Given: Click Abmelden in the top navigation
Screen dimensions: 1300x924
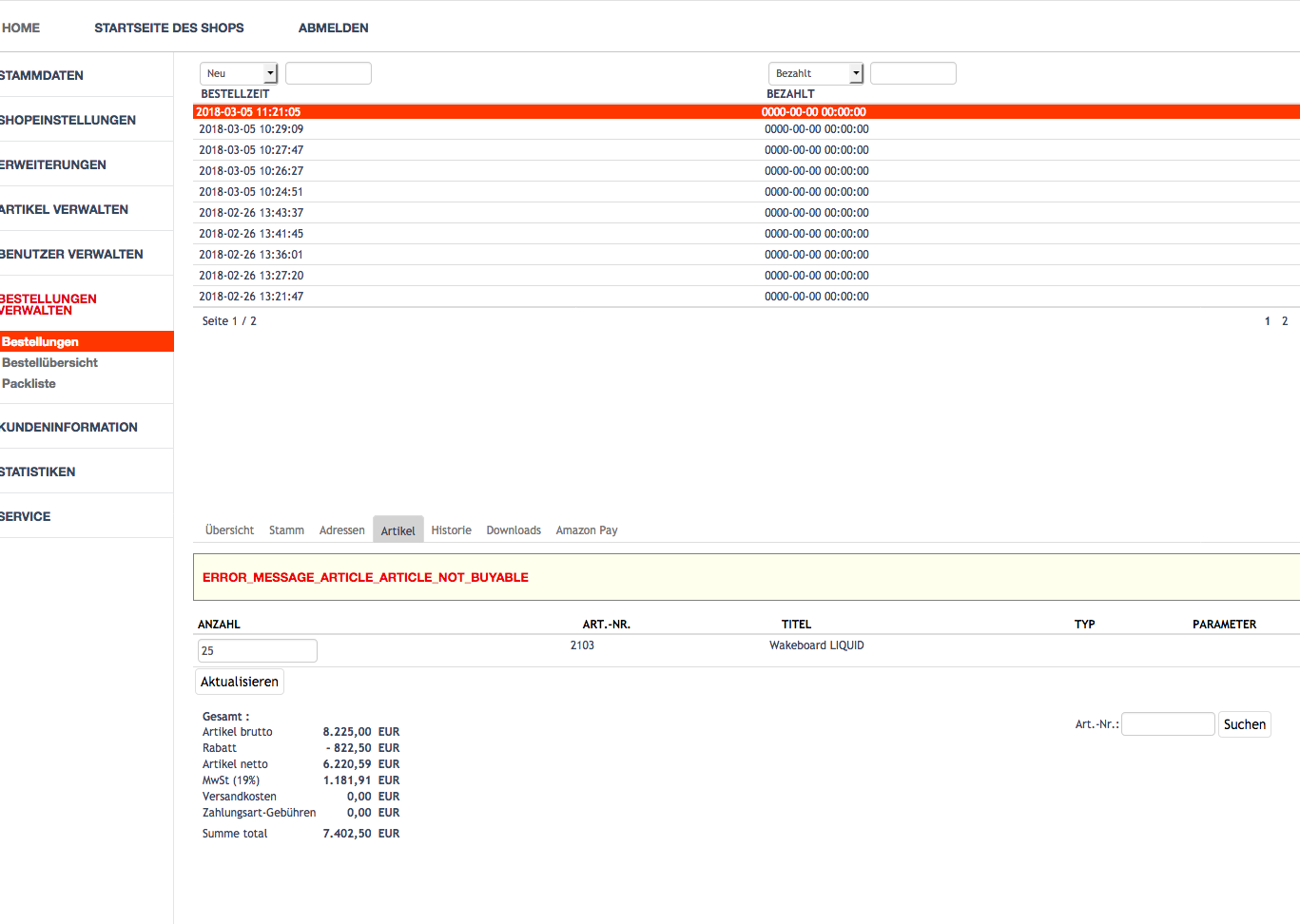Looking at the screenshot, I should tap(333, 28).
